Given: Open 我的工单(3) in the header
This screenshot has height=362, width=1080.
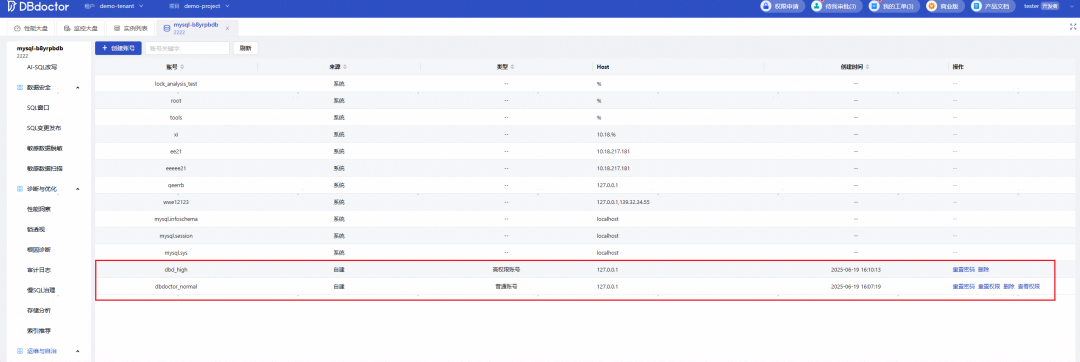Looking at the screenshot, I should coord(893,6).
